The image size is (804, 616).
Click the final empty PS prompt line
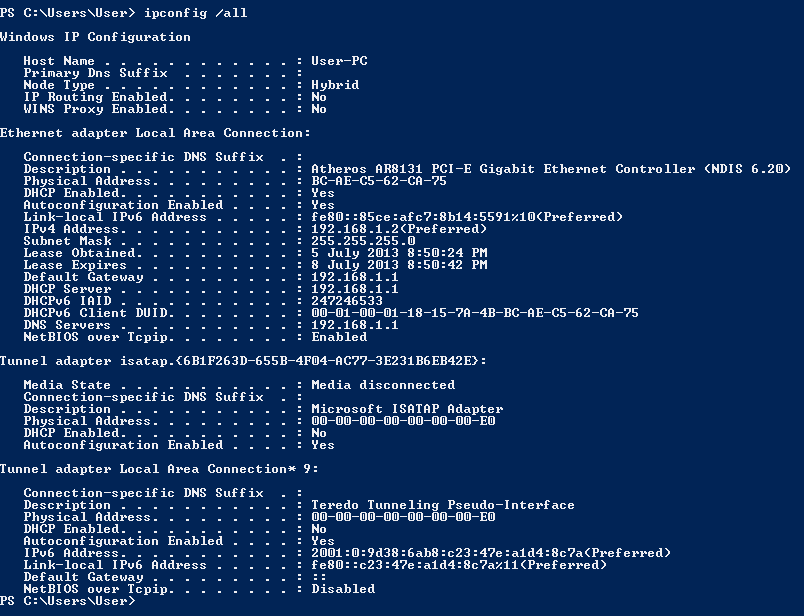click(x=67, y=601)
